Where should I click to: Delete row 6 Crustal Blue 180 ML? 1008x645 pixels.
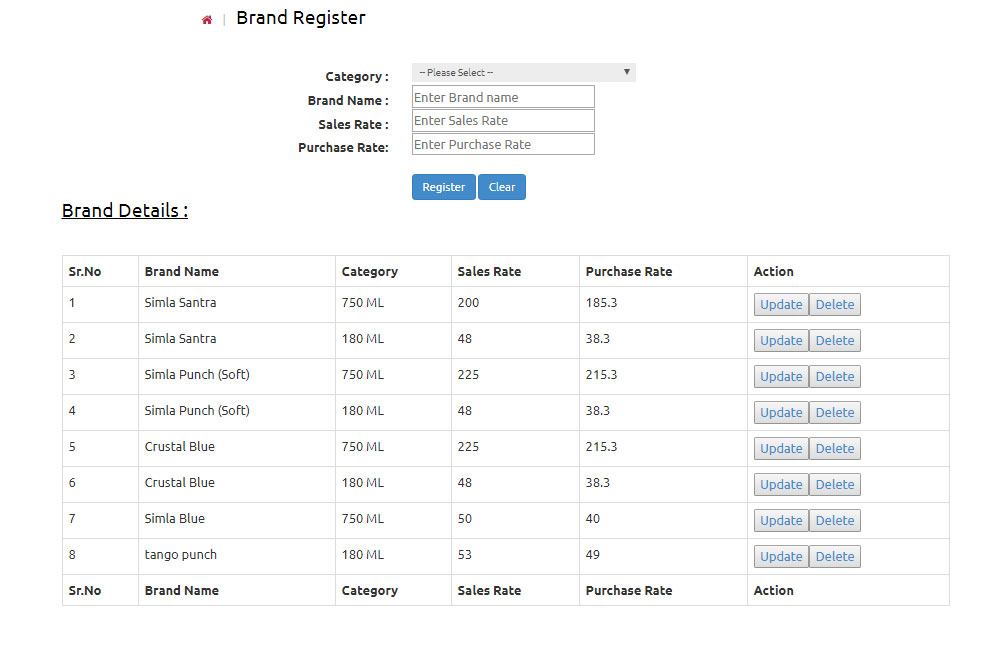[x=834, y=485]
